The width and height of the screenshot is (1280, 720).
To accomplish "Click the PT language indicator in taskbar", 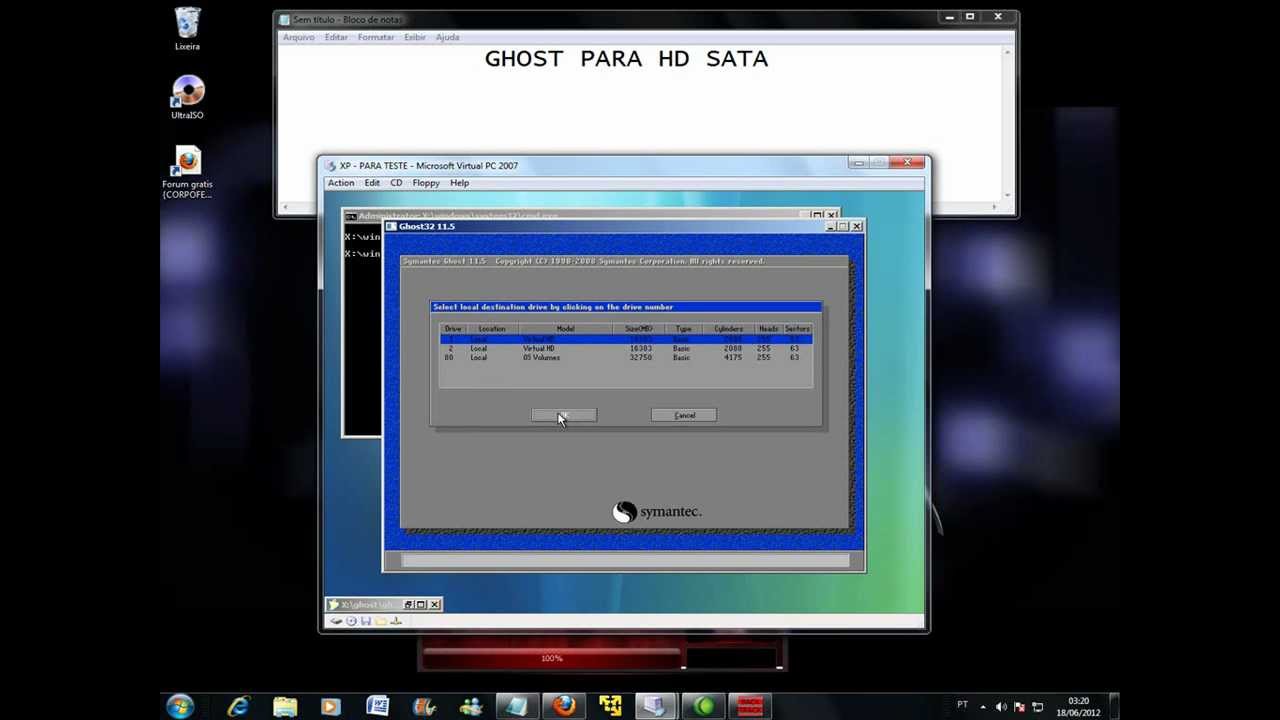I will click(962, 705).
